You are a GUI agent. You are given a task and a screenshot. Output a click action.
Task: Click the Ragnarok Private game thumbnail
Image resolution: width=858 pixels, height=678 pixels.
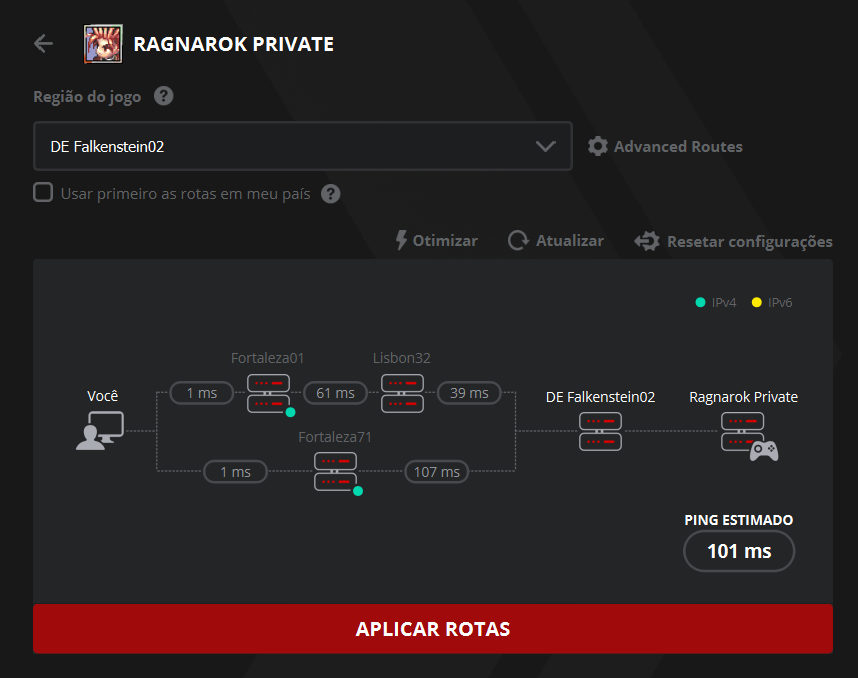[x=103, y=44]
